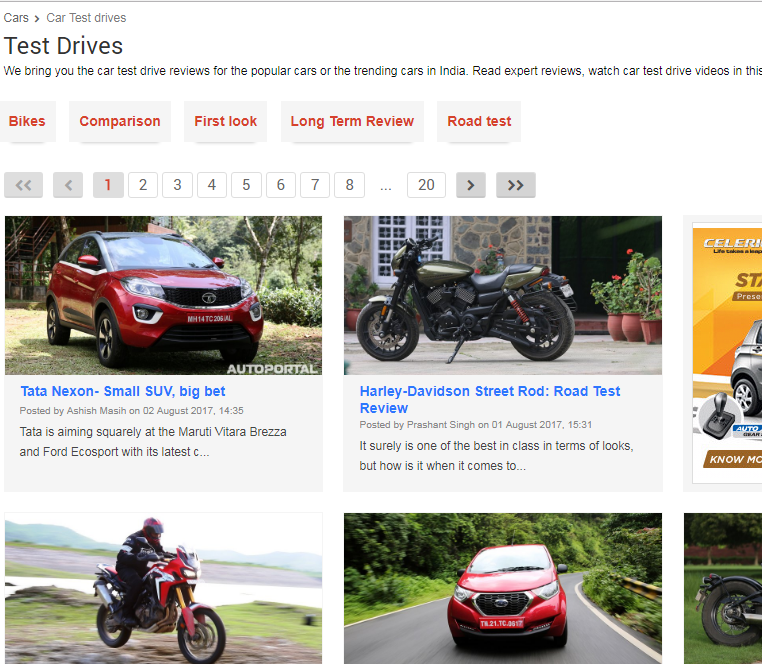Open Tata Nexon- Small SUV, big bet article
762x664 pixels.
pos(123,391)
